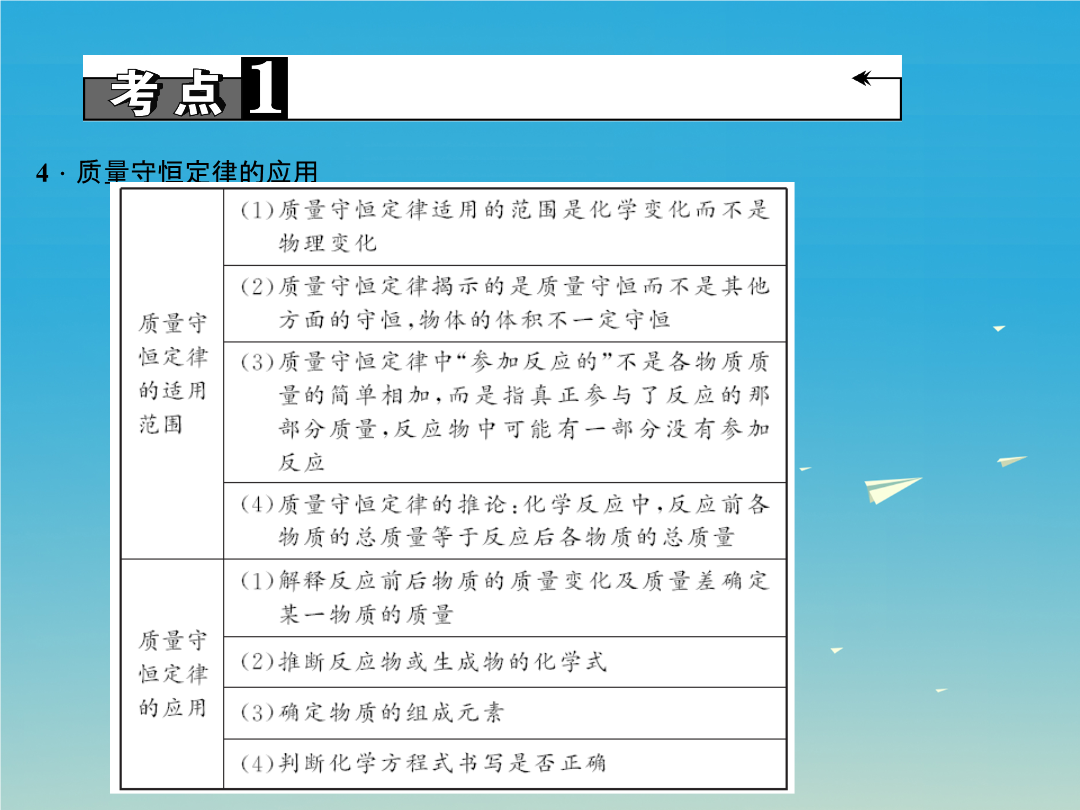
Task: Click item (4) 判断化学方程式书写是否正确
Action: point(505,764)
